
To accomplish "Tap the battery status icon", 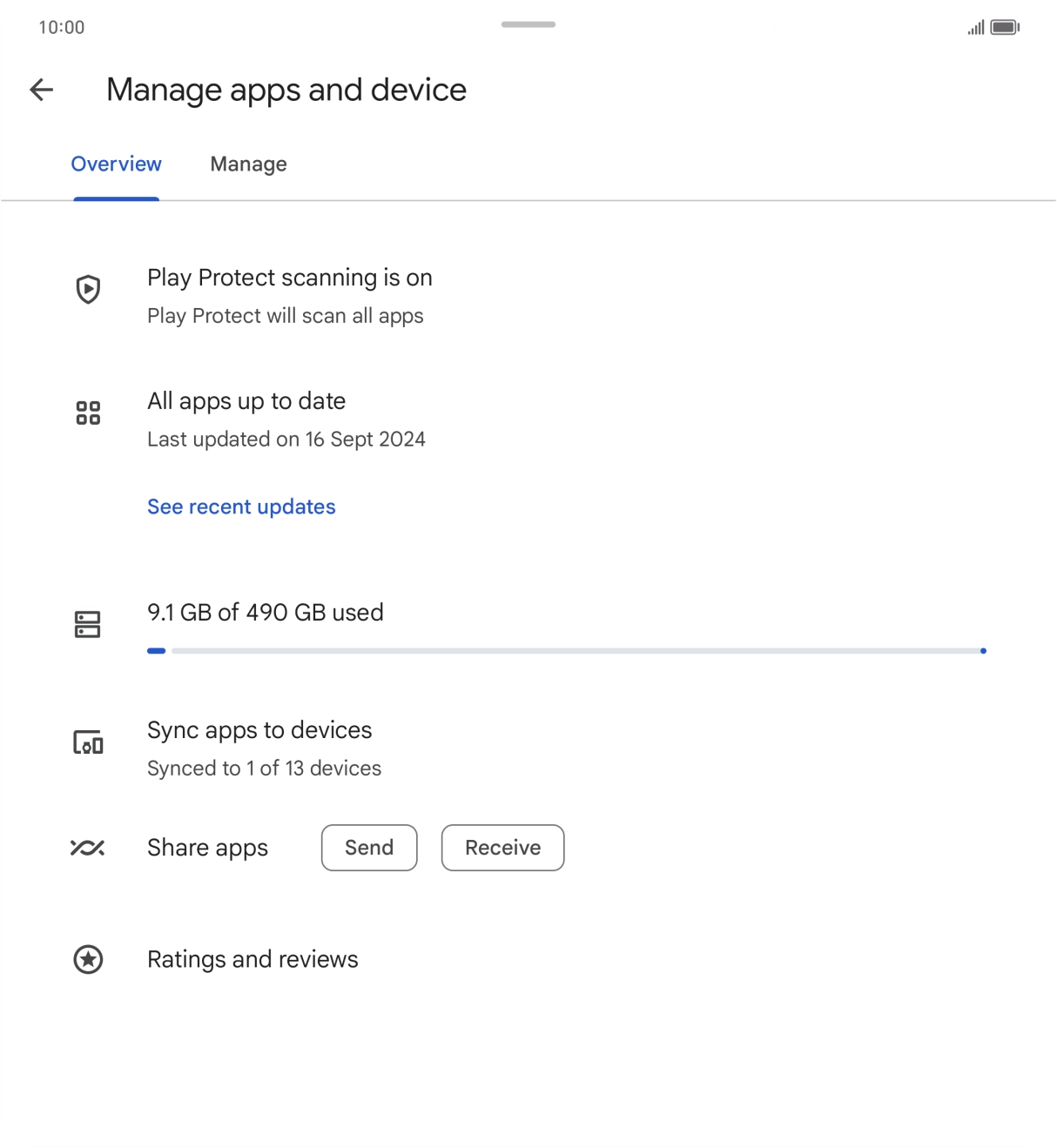I will 1005,28.
